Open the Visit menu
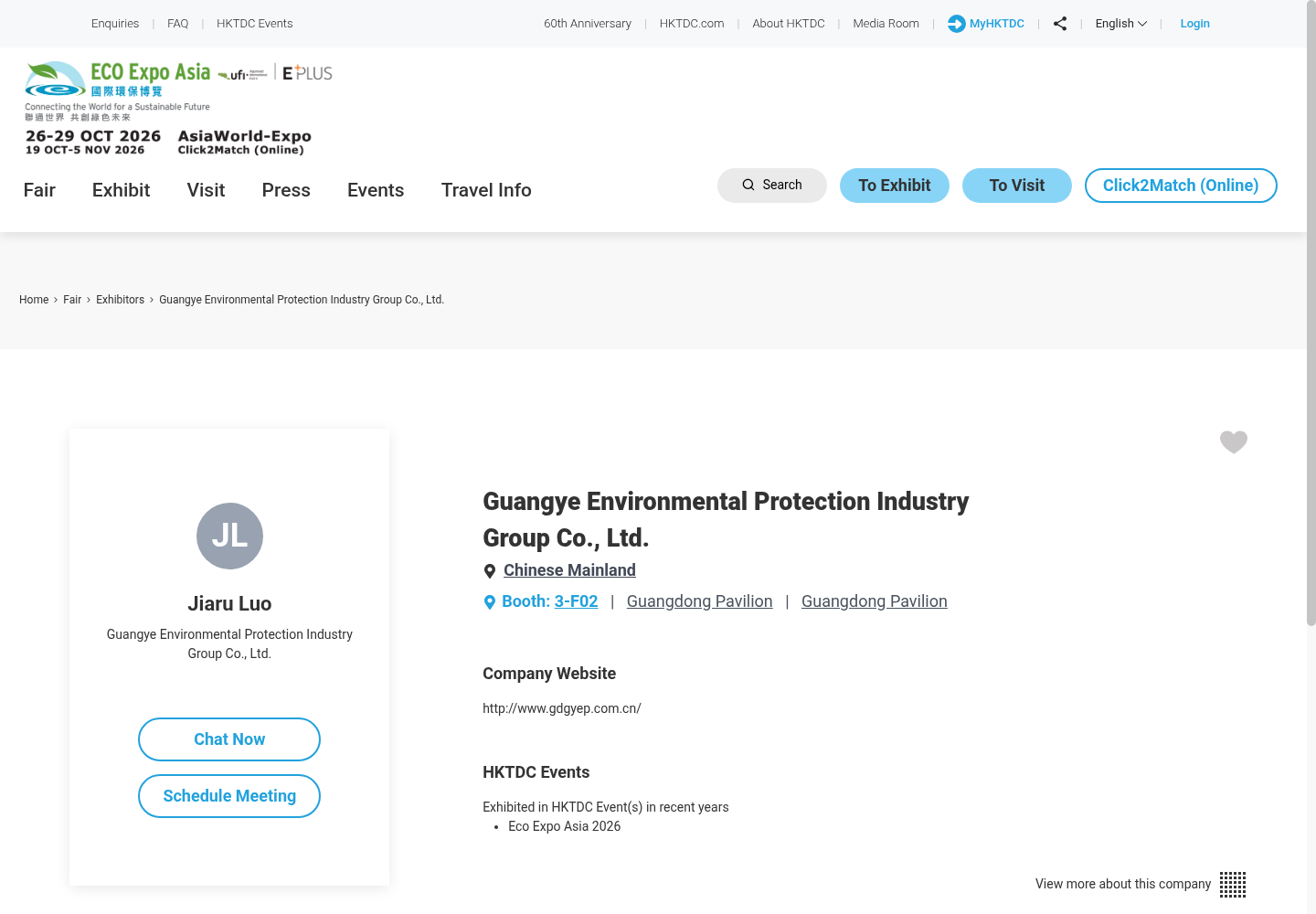1316x914 pixels. (206, 190)
